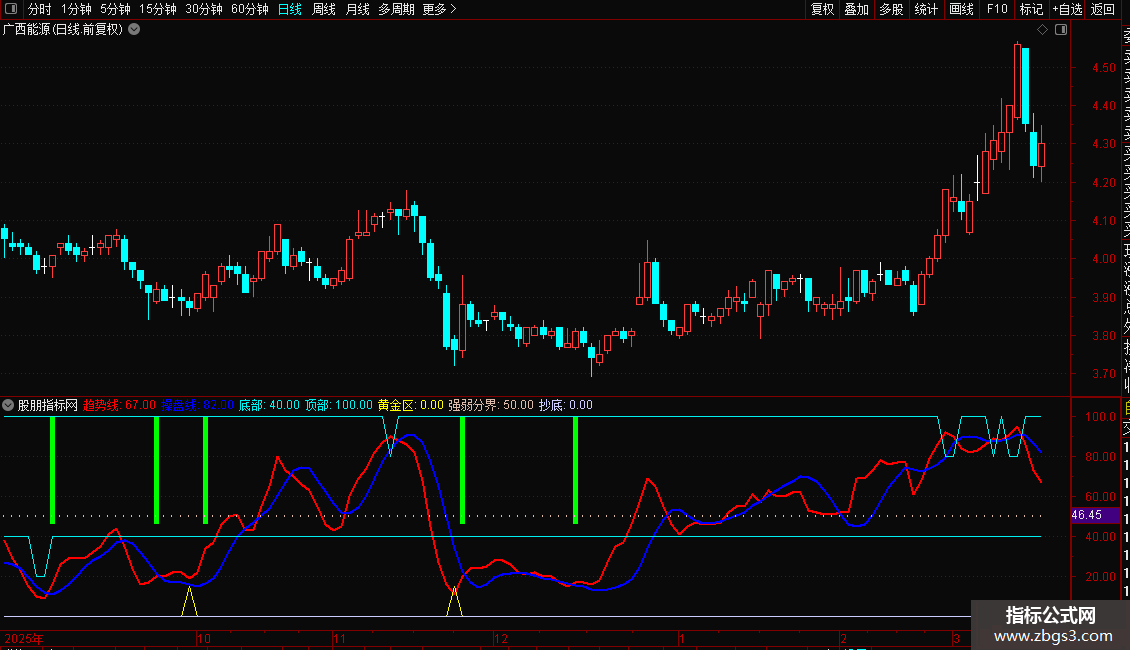This screenshot has width=1130, height=650.
Task: Click the 广西能源(日线.前复权) chart title
Action: pyautogui.click(x=63, y=30)
